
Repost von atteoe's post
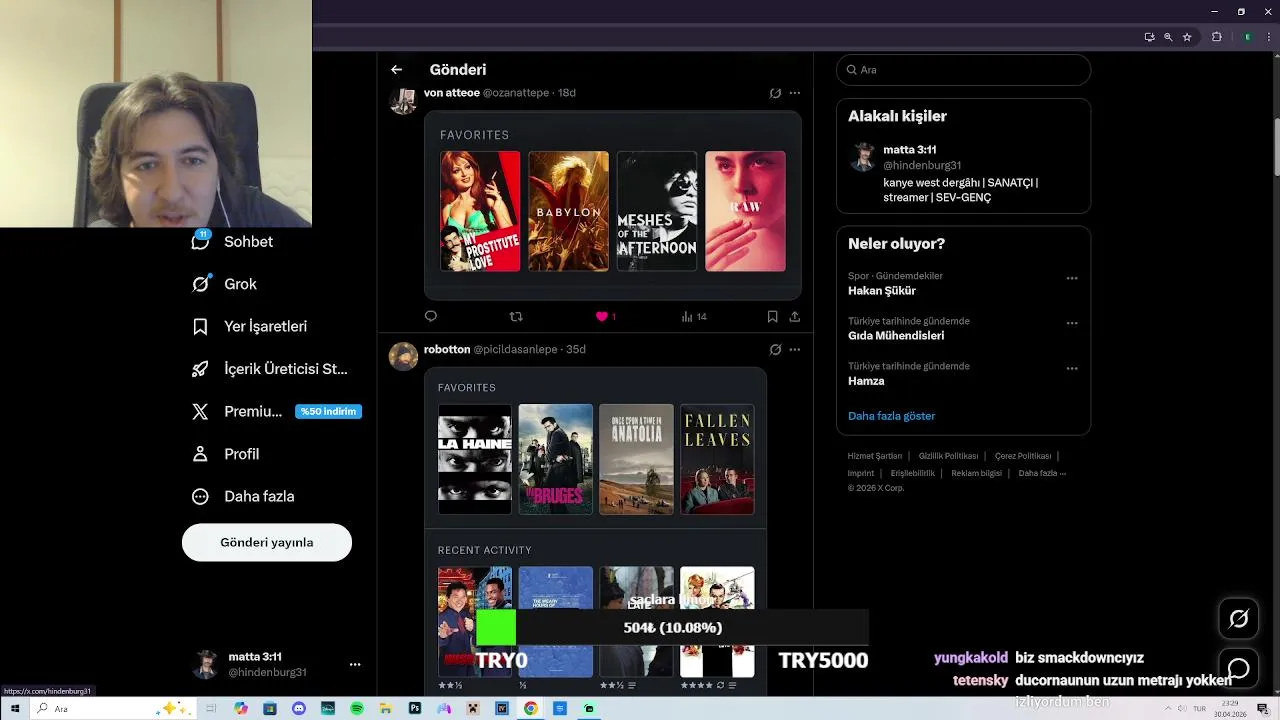click(516, 316)
